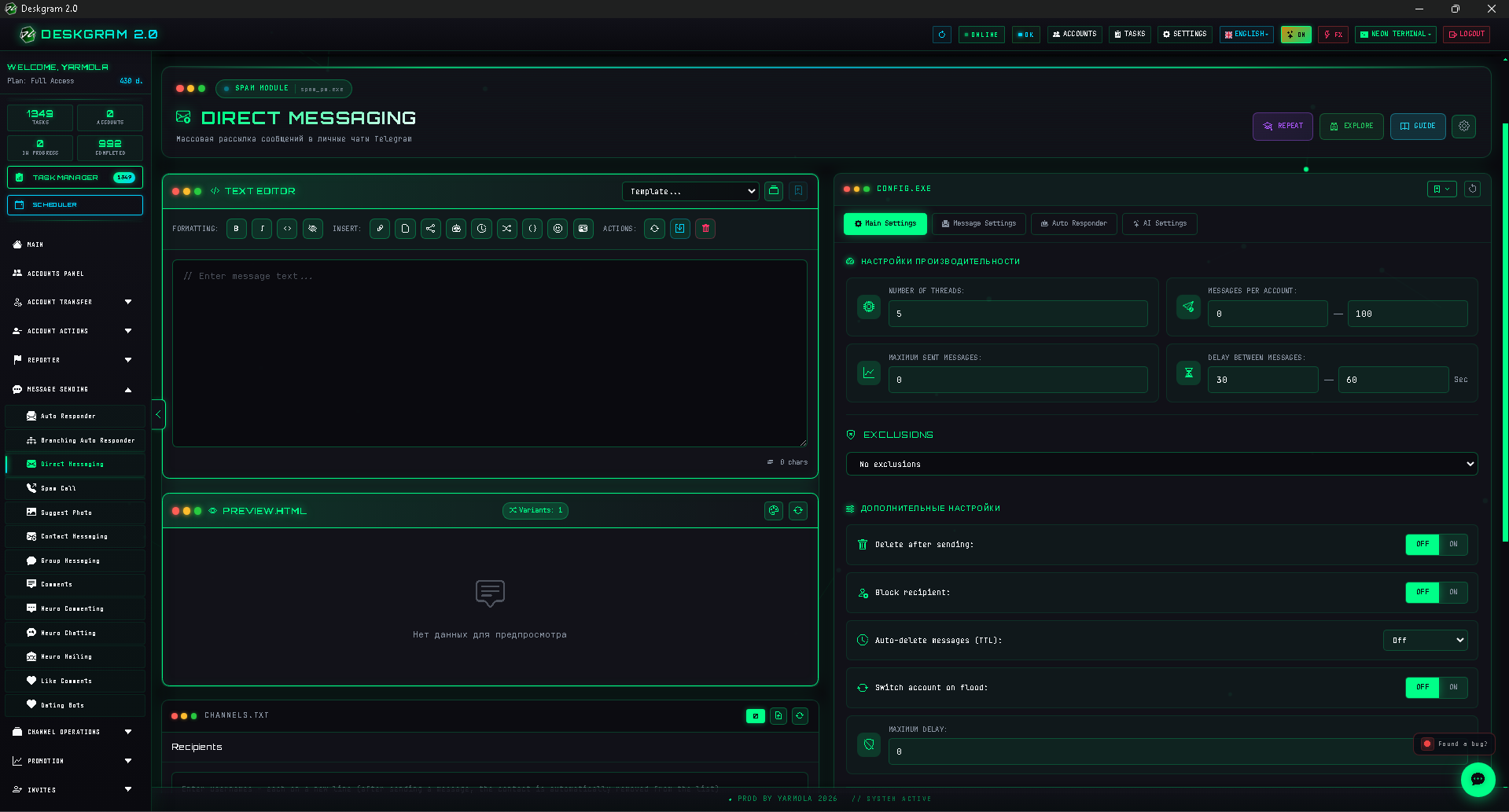The image size is (1509, 812).
Task: Click the refresh action in text editor
Action: (655, 229)
